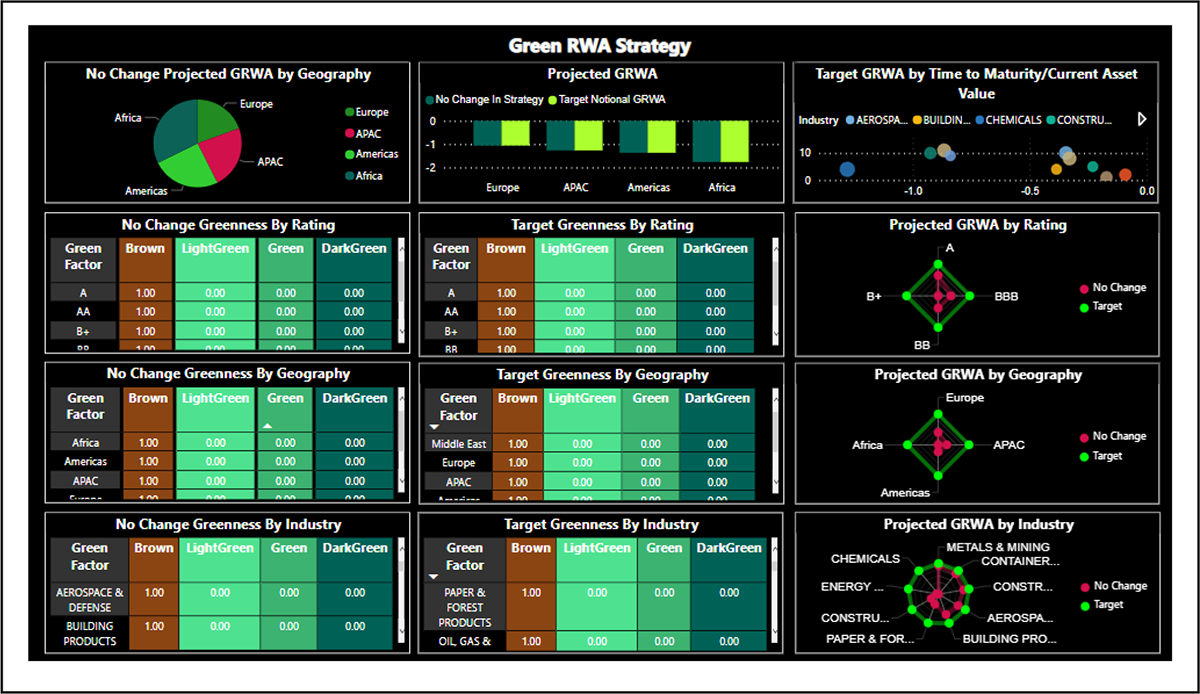Screen dimensions: 1200x694
Task: Click the CONSTRU... industry legend marker
Action: pyautogui.click(x=1051, y=120)
